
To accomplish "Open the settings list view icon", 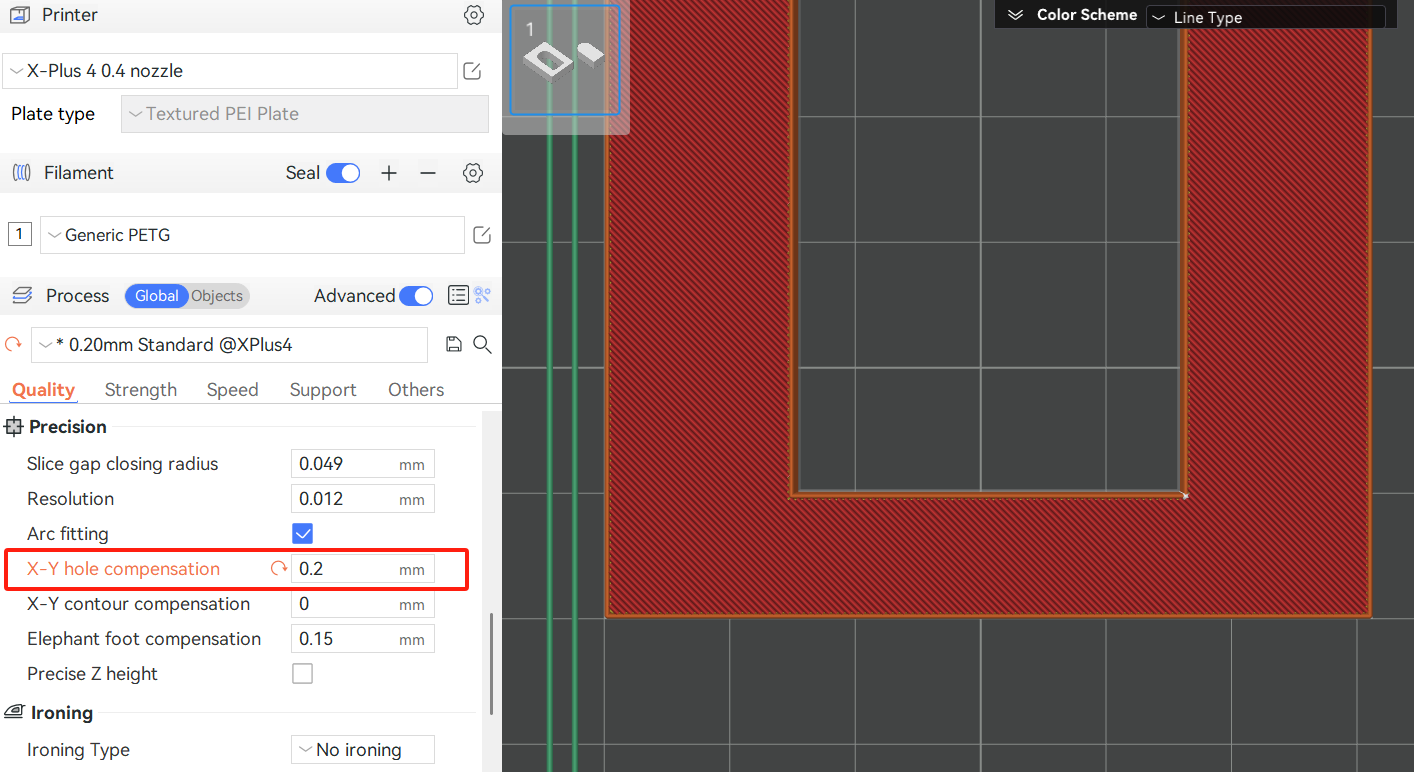I will click(458, 295).
